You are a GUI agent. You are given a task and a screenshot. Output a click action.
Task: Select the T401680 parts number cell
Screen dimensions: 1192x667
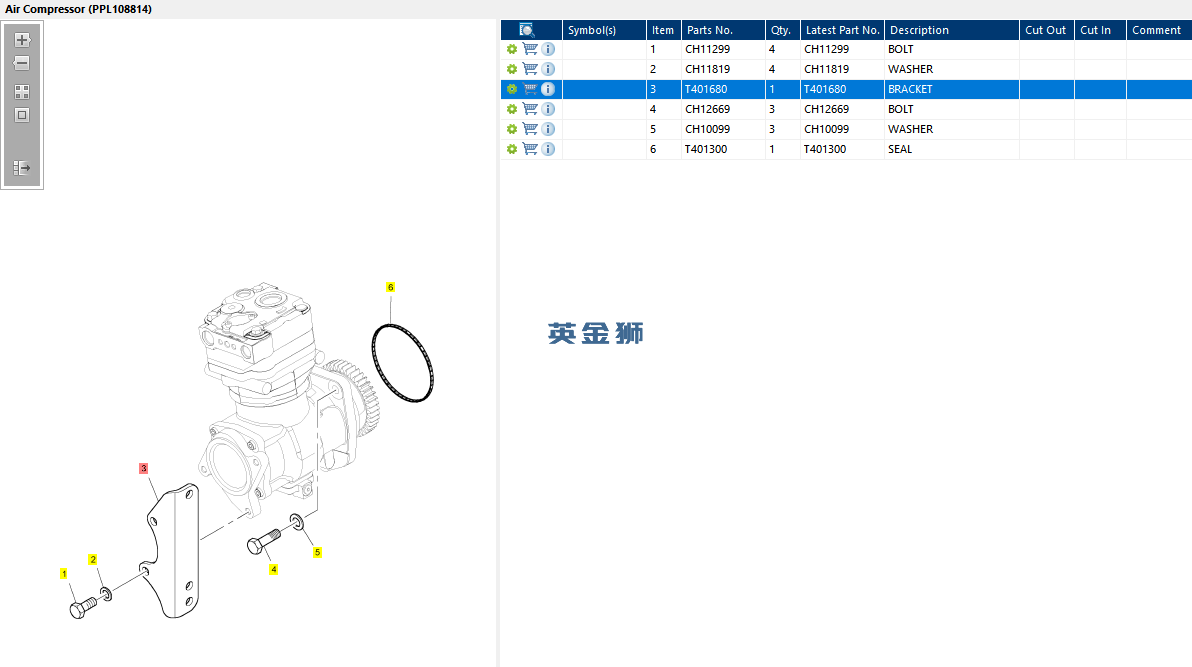(723, 89)
